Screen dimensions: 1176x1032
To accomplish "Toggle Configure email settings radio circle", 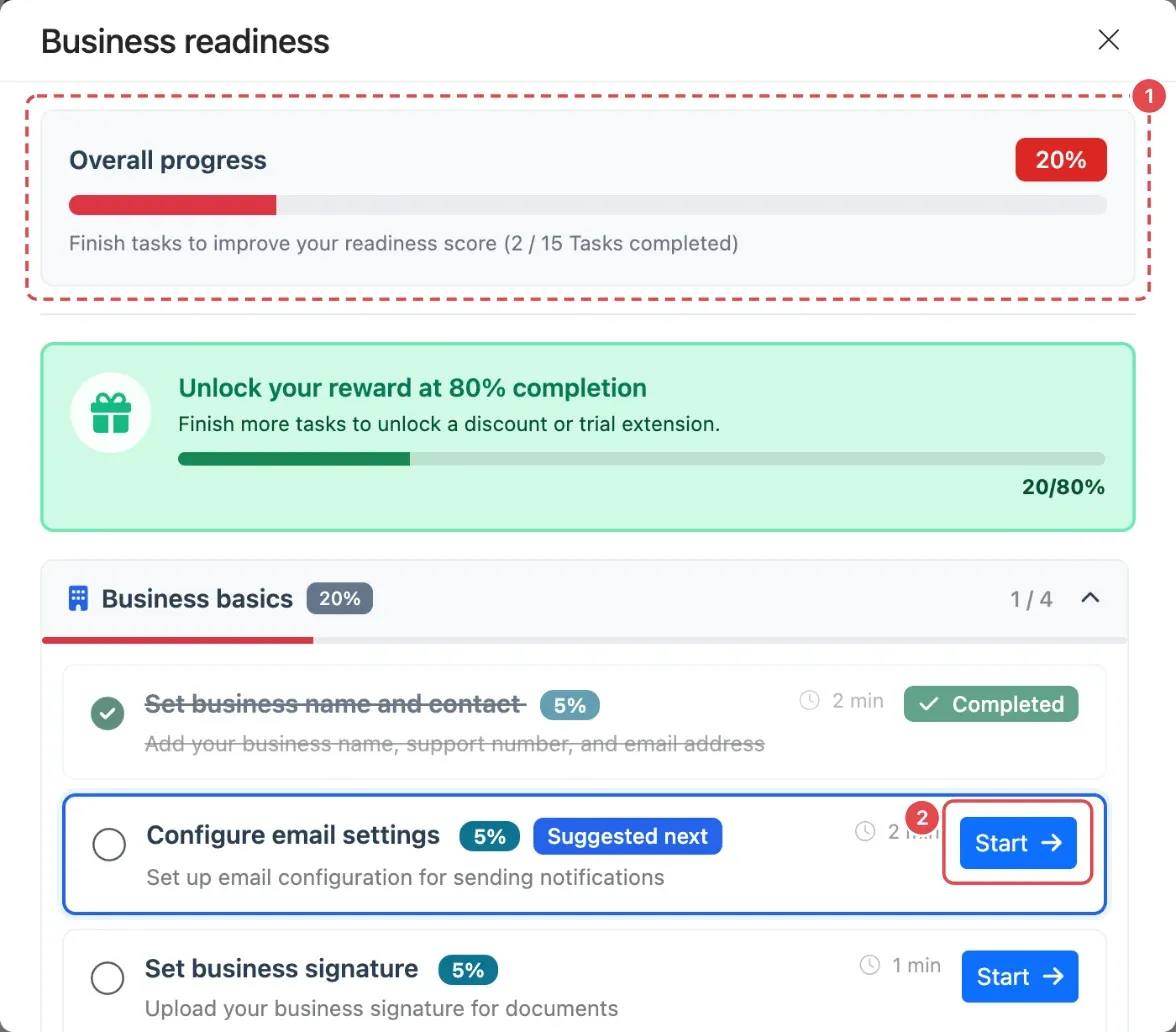I will click(109, 844).
